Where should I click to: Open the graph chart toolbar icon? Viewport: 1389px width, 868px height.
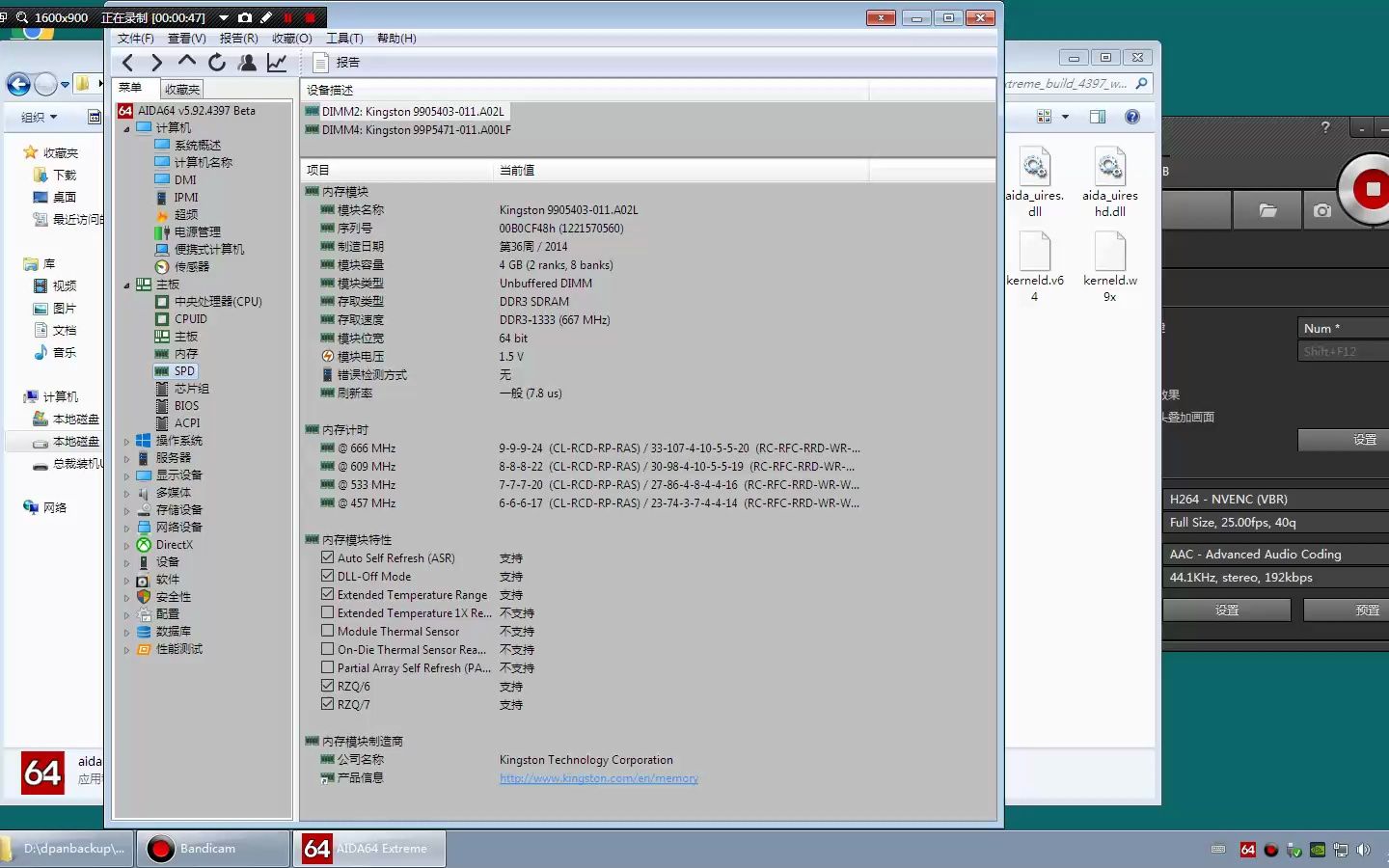(277, 63)
